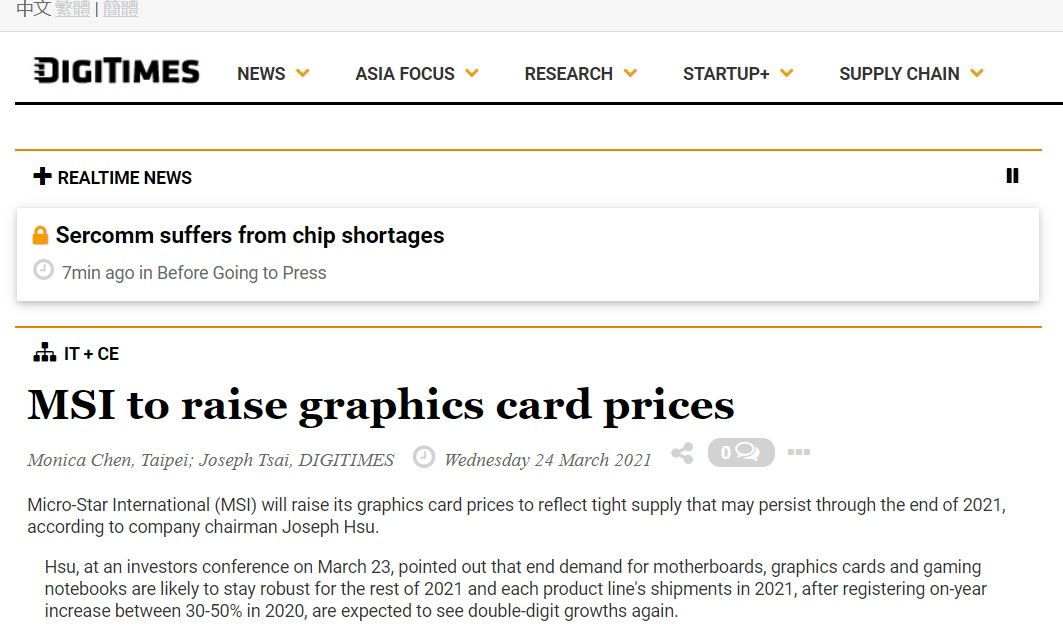The width and height of the screenshot is (1063, 636).
Task: Click the IT + CE sitemap icon
Action: coord(45,353)
